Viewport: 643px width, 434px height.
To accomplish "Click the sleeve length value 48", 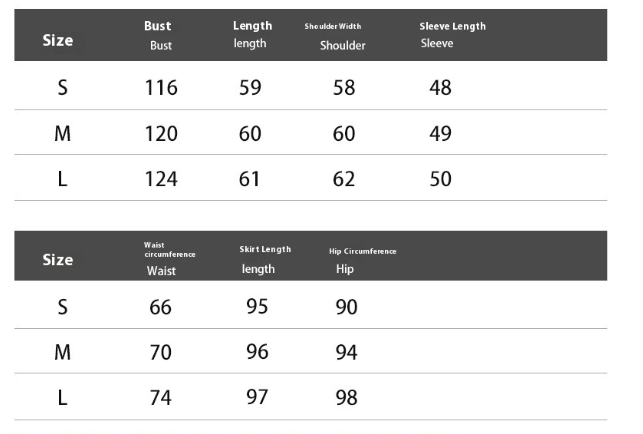I will (440, 88).
